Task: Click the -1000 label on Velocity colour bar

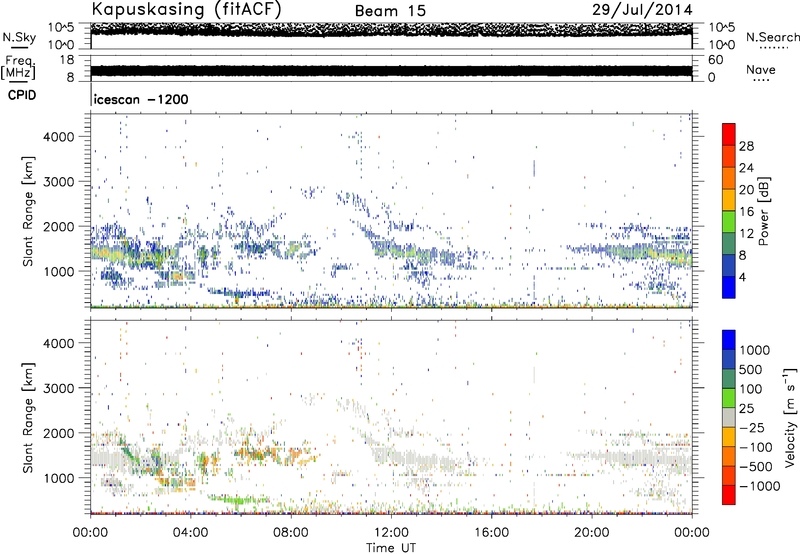Action: [760, 486]
